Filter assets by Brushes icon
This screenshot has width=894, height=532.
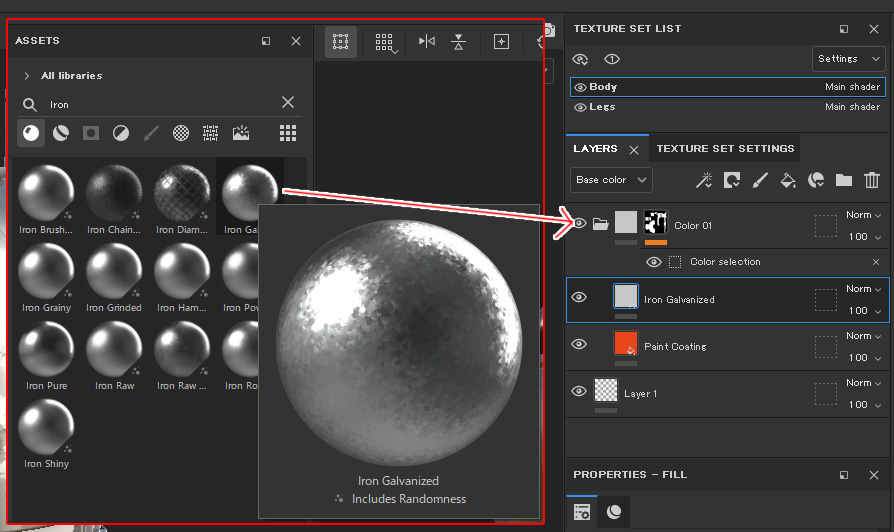point(151,133)
